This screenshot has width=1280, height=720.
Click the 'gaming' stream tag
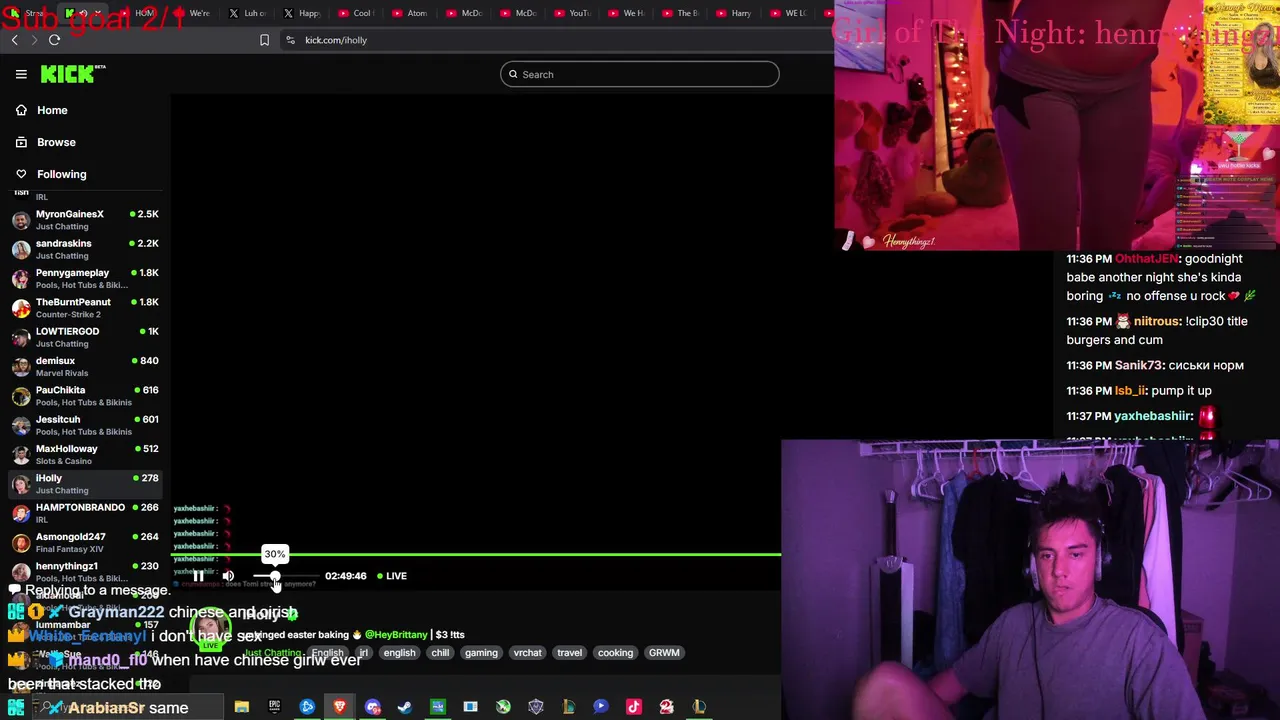[x=481, y=653]
